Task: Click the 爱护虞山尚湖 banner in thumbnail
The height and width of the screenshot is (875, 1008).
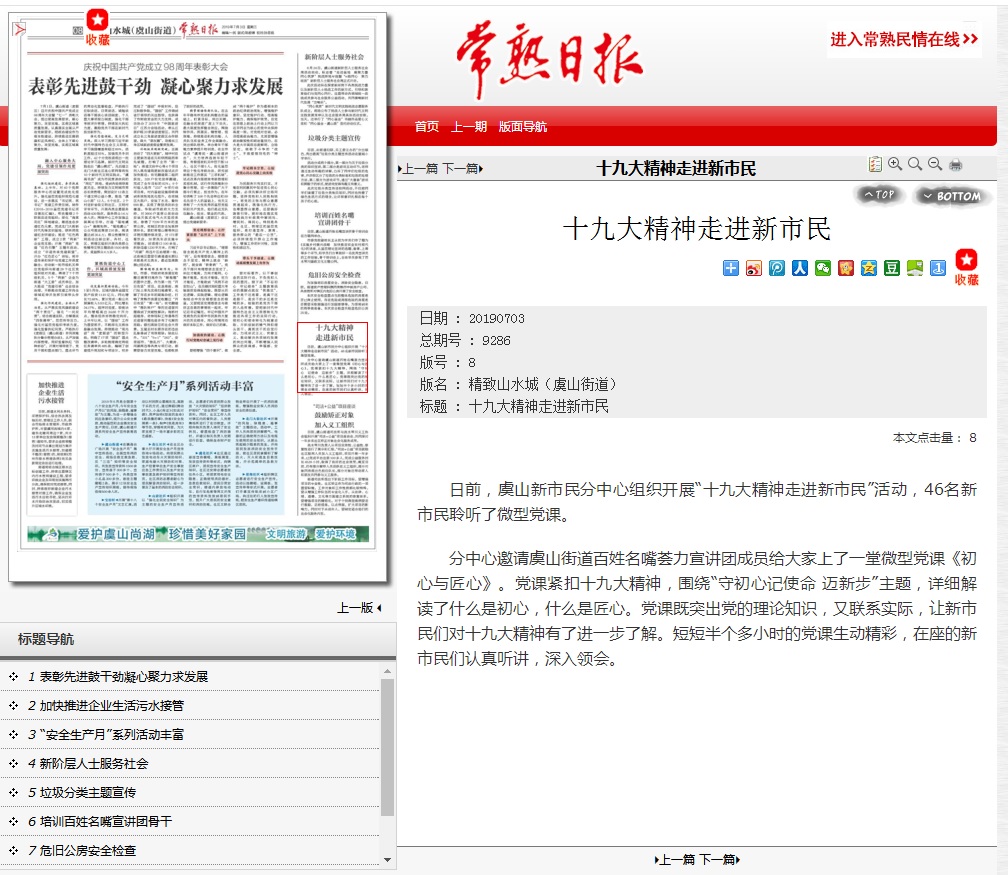Action: (x=198, y=534)
